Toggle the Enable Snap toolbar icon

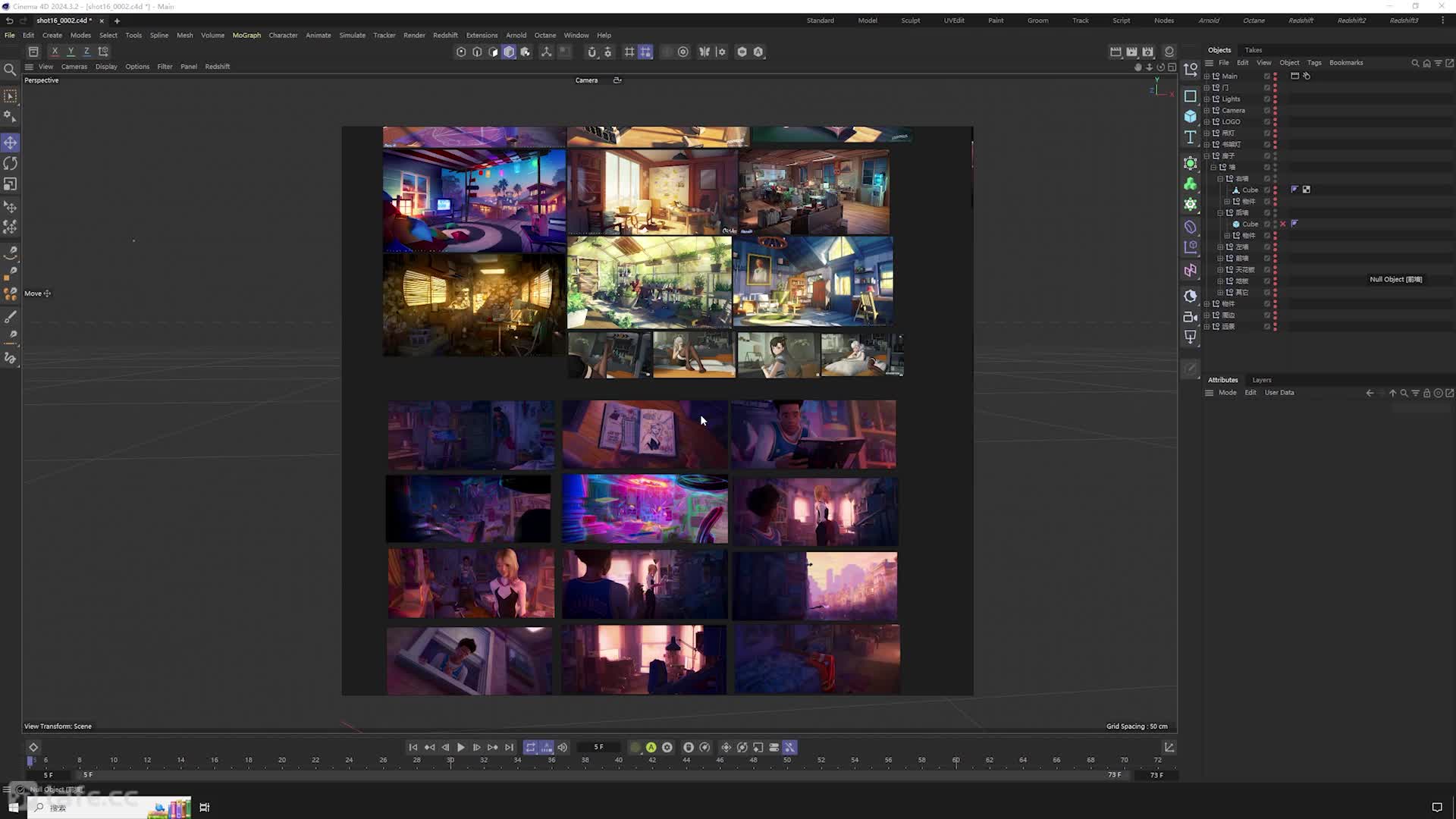click(591, 52)
